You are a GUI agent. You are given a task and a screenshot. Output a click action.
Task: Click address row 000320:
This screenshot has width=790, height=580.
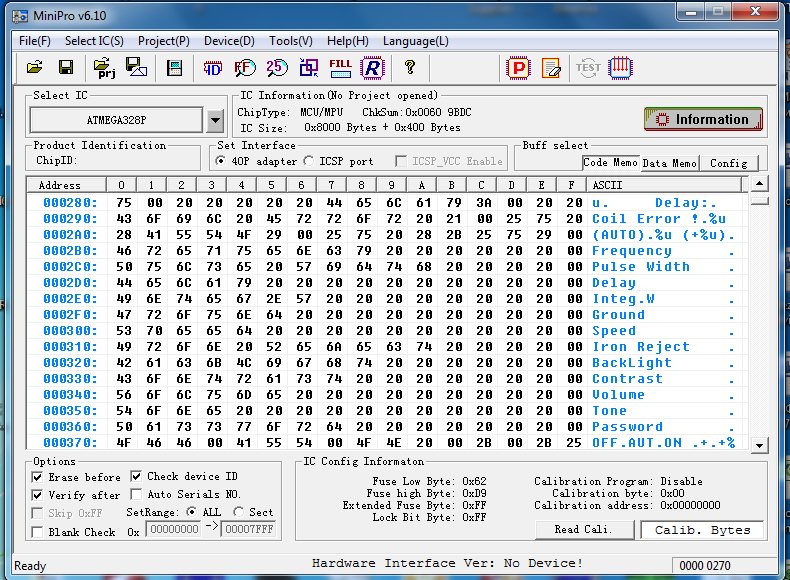(x=70, y=363)
